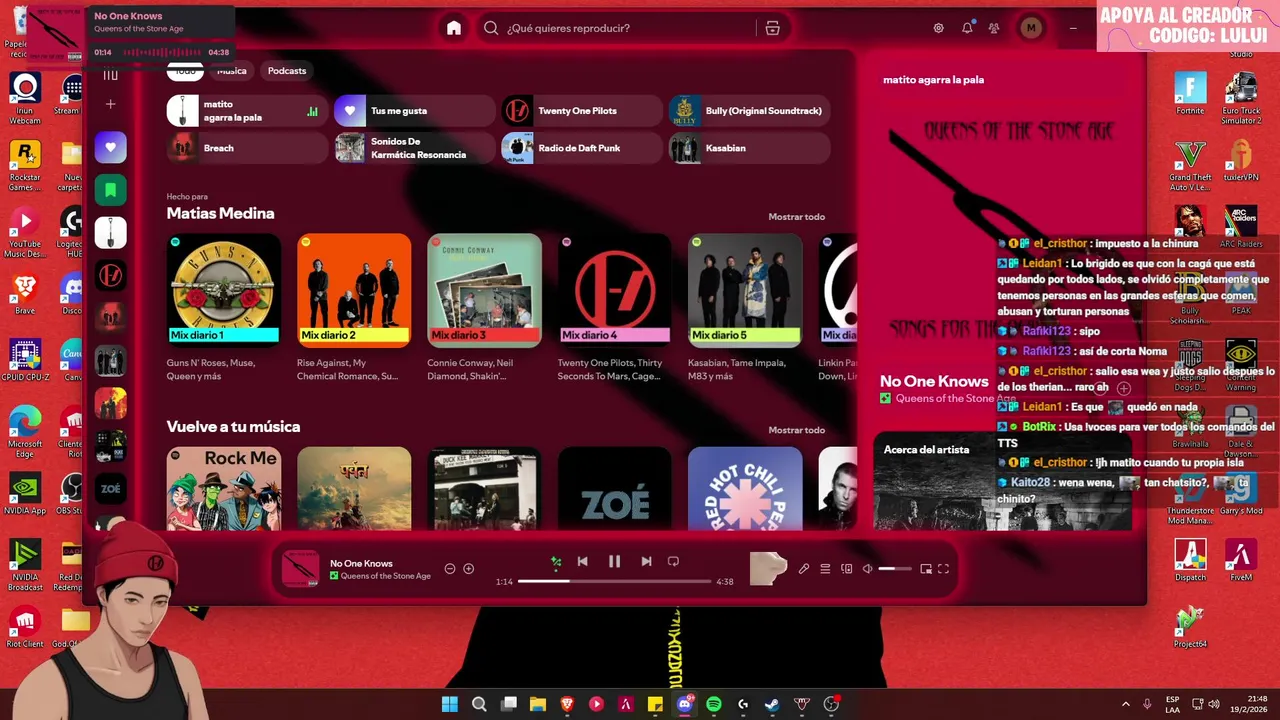Open Your Episodes bookmark icon in sidebar
The width and height of the screenshot is (1280, 720).
coord(111,190)
